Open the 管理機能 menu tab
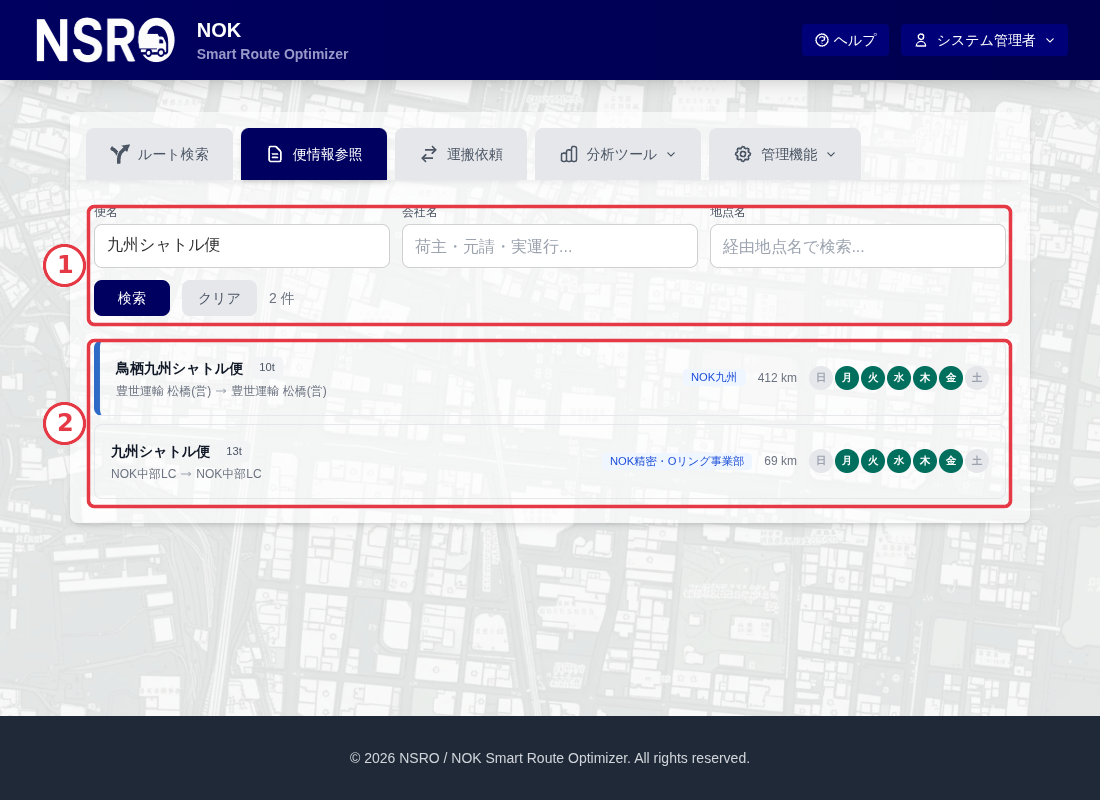 (x=785, y=154)
